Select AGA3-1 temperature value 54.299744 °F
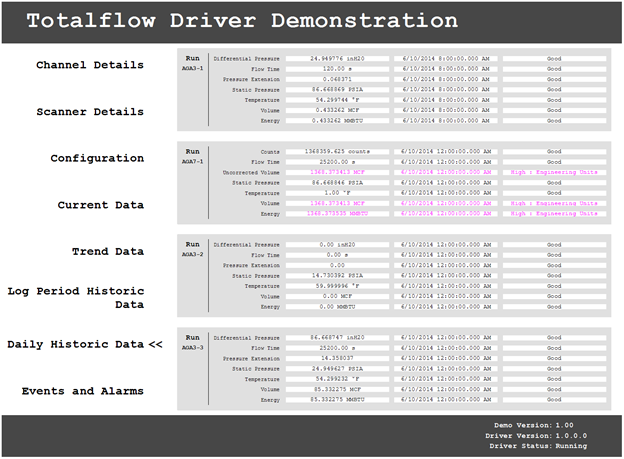The height and width of the screenshot is (459, 624). pos(337,100)
